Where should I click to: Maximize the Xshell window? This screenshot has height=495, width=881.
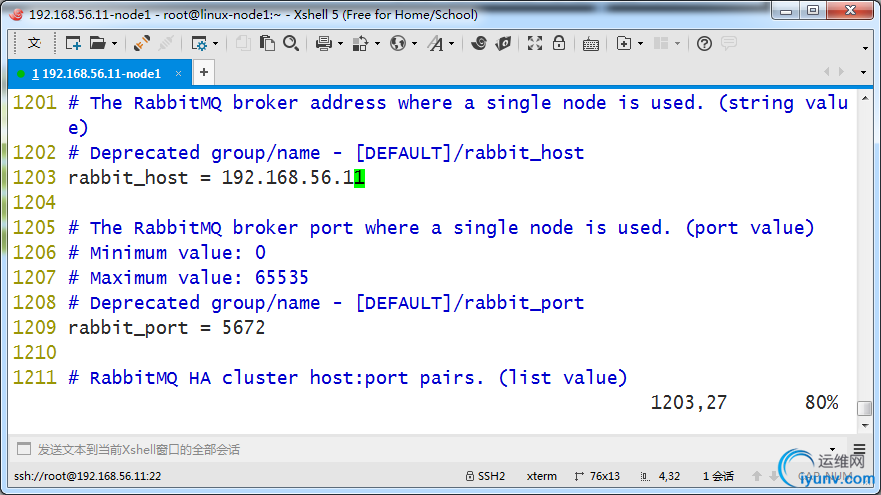click(x=812, y=11)
